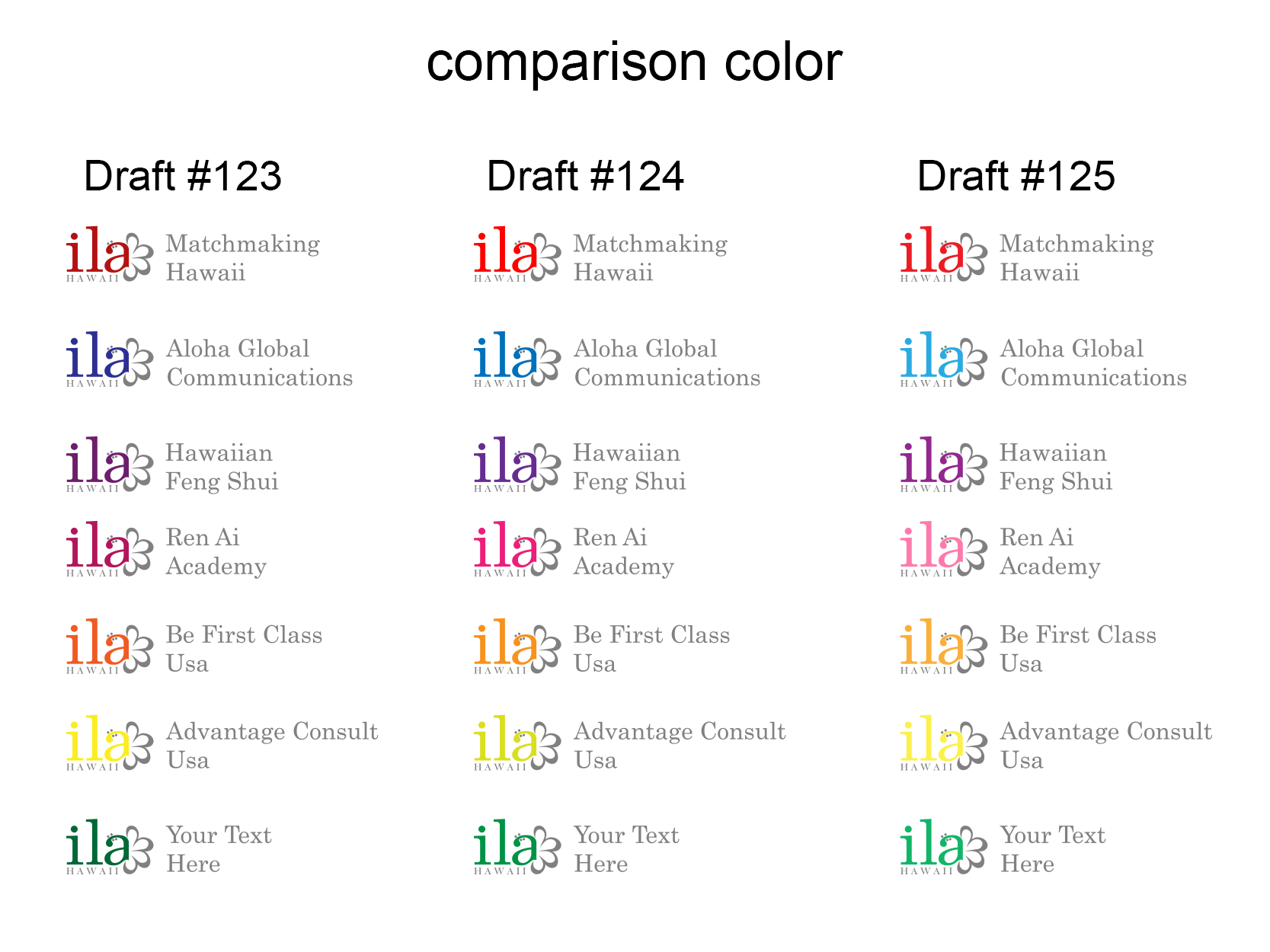Click the dark green ila logo in Draft #123
Viewport: 1270px width, 952px height.
click(98, 845)
